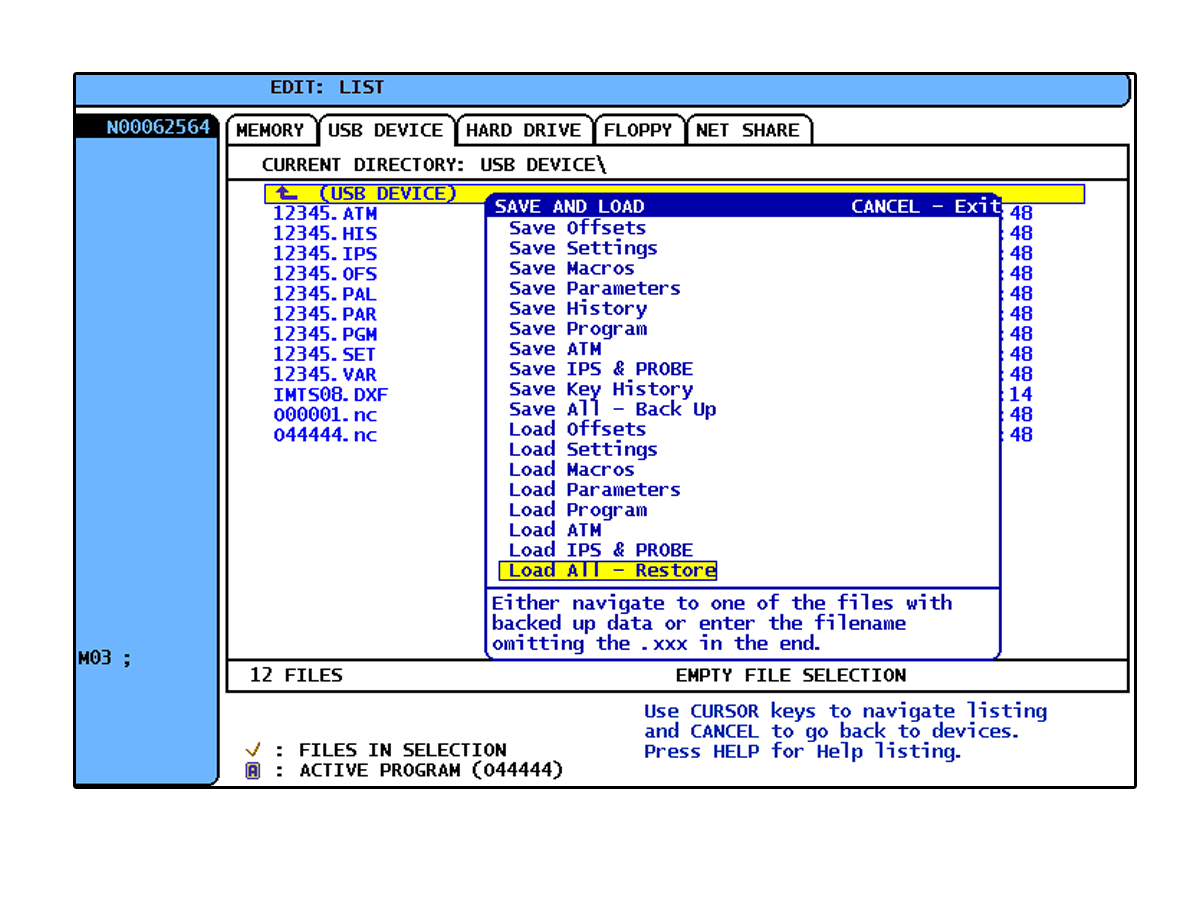Open the NET SHARE tab

click(748, 130)
